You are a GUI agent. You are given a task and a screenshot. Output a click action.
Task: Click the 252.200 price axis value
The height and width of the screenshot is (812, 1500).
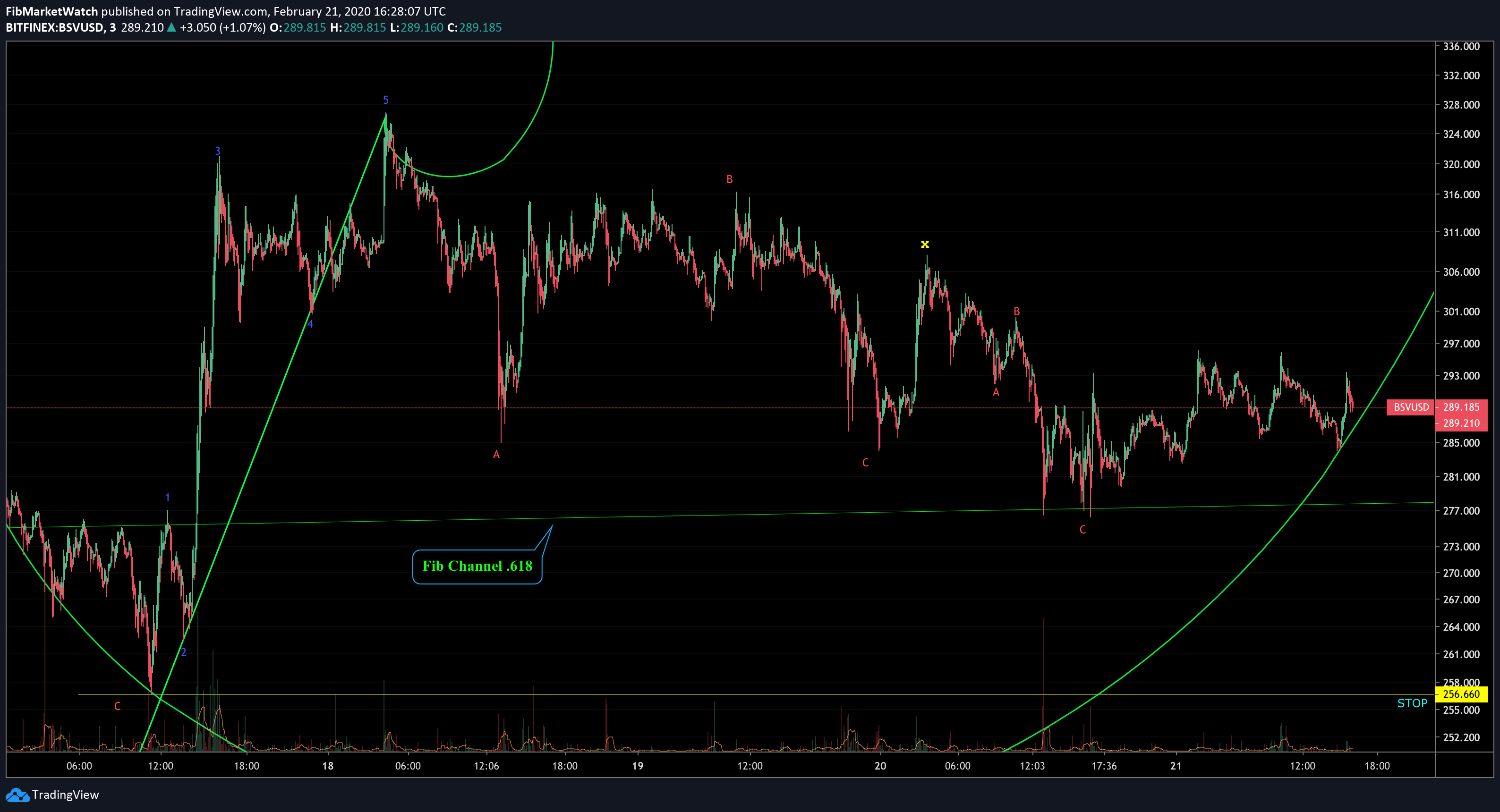[1461, 737]
